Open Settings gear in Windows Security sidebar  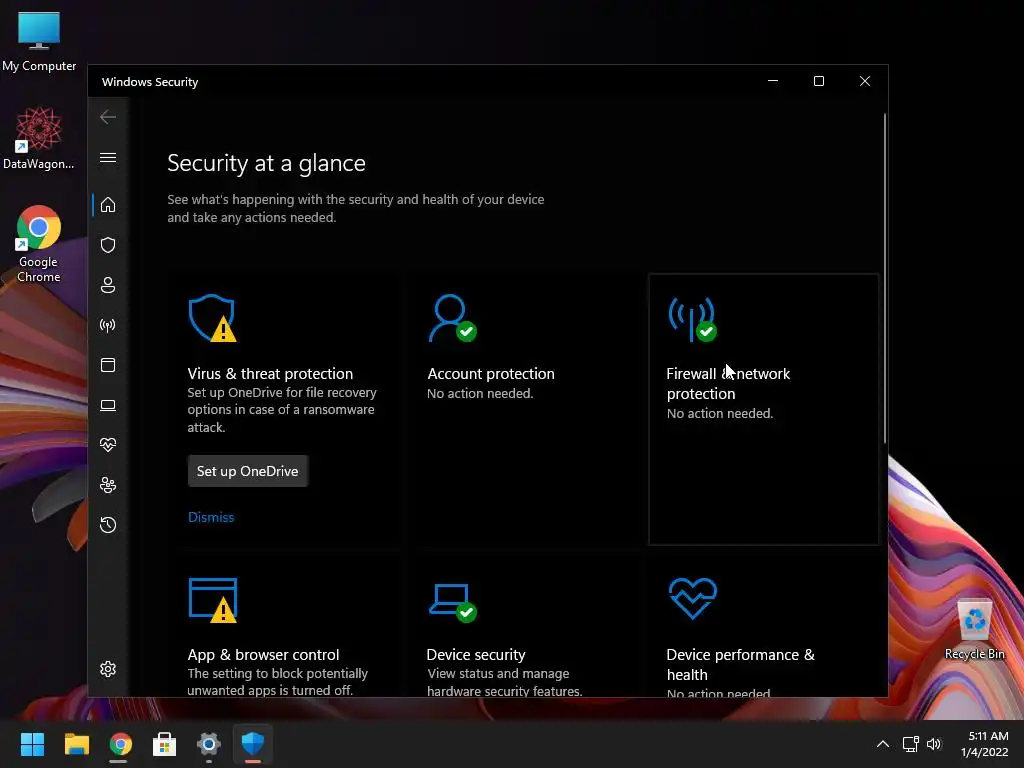pyautogui.click(x=108, y=669)
